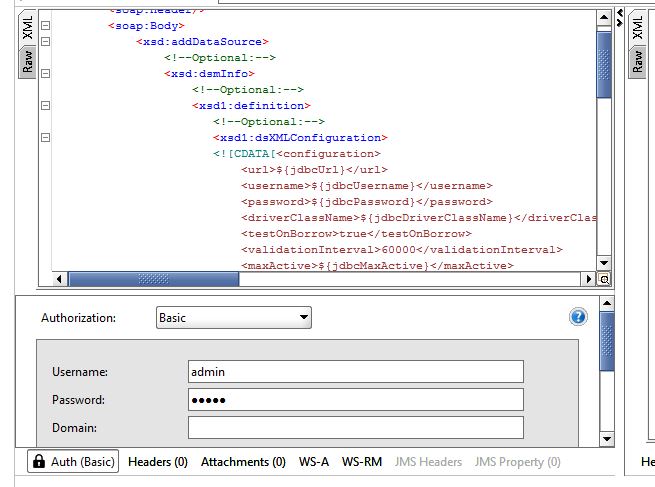The height and width of the screenshot is (487, 655).
Task: Click the XML editor scroll left arrow
Action: [59, 279]
